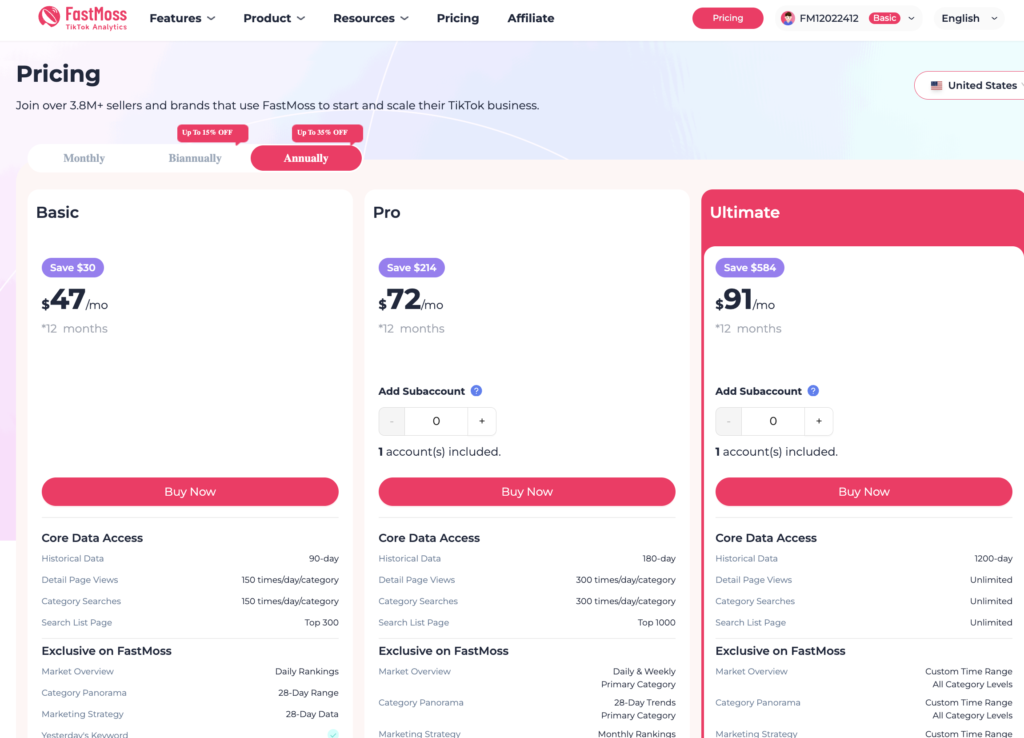Click the Ultimate plan 1200-day value
The width and height of the screenshot is (1024, 738).
point(993,558)
